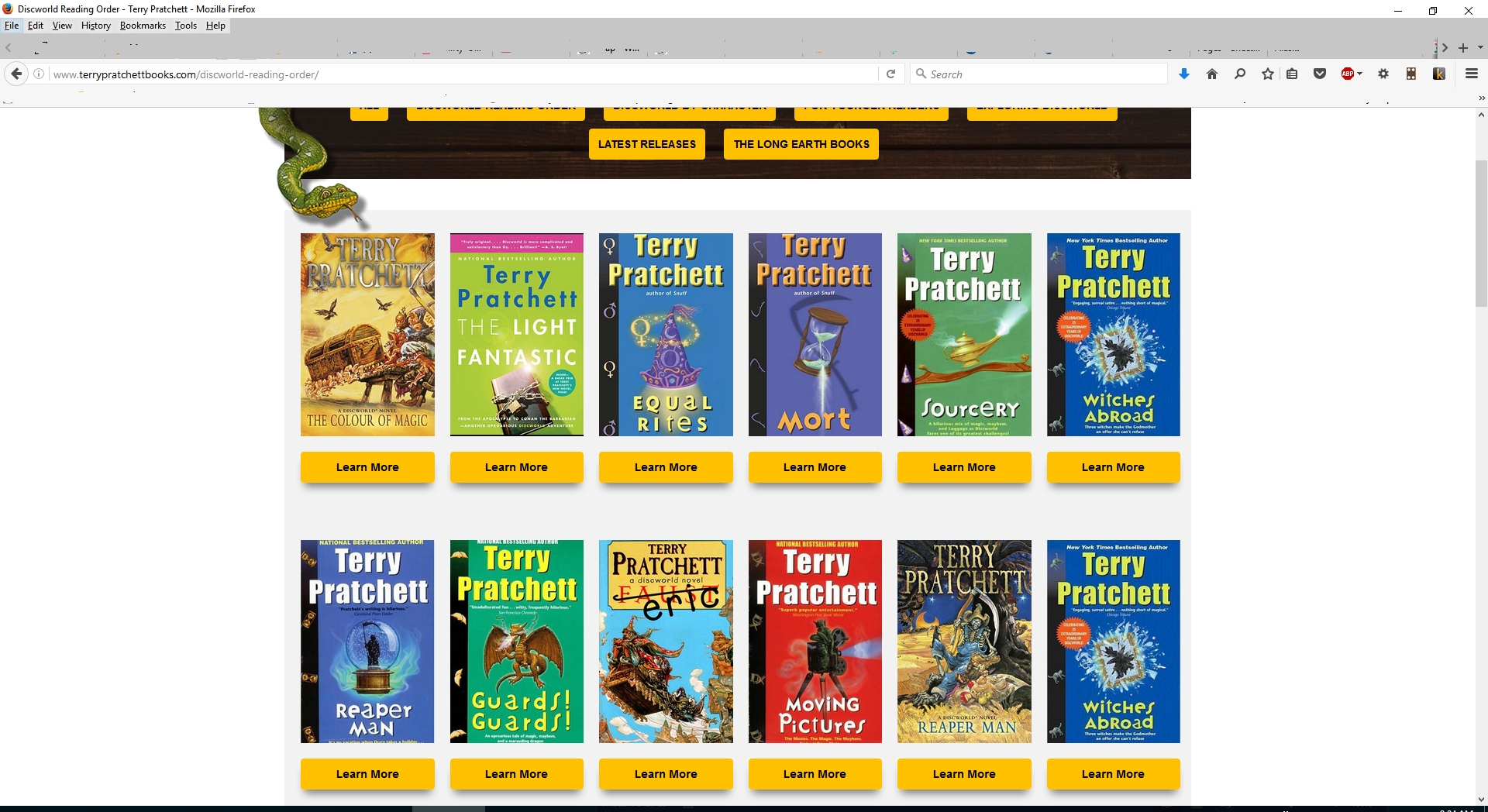This screenshot has height=812, width=1488.
Task: Open the Help menu
Action: click(215, 26)
